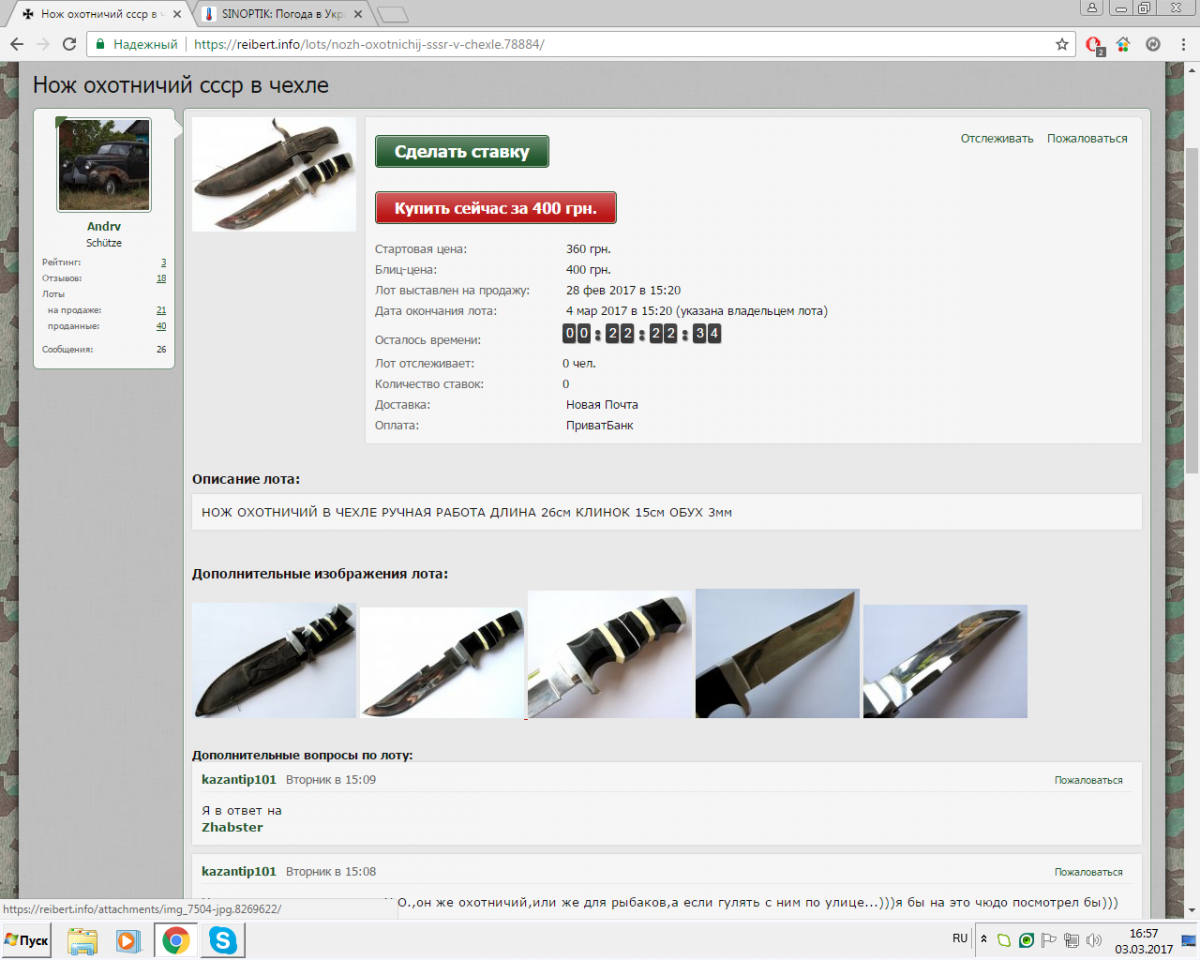Open a new browser tab
Image resolution: width=1200 pixels, height=960 pixels.
[393, 15]
